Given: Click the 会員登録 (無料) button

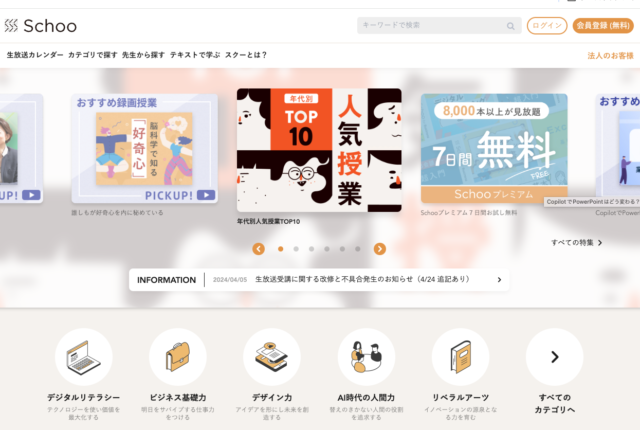Looking at the screenshot, I should pos(603,25).
